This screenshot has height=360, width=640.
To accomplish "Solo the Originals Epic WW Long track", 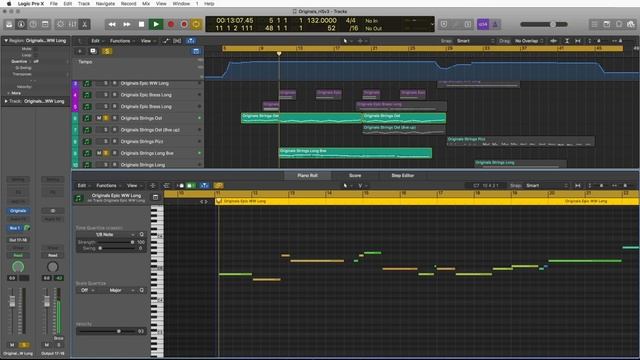I will point(106,83).
